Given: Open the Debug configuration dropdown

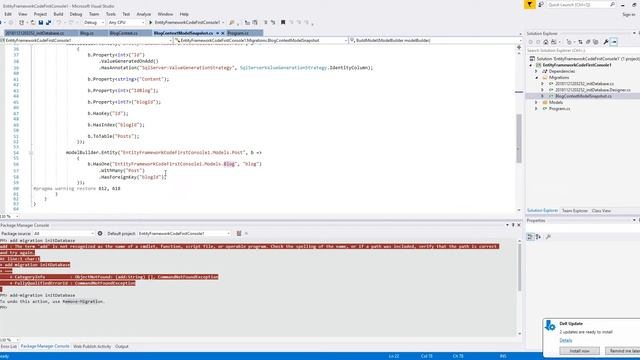Looking at the screenshot, I should (x=94, y=22).
